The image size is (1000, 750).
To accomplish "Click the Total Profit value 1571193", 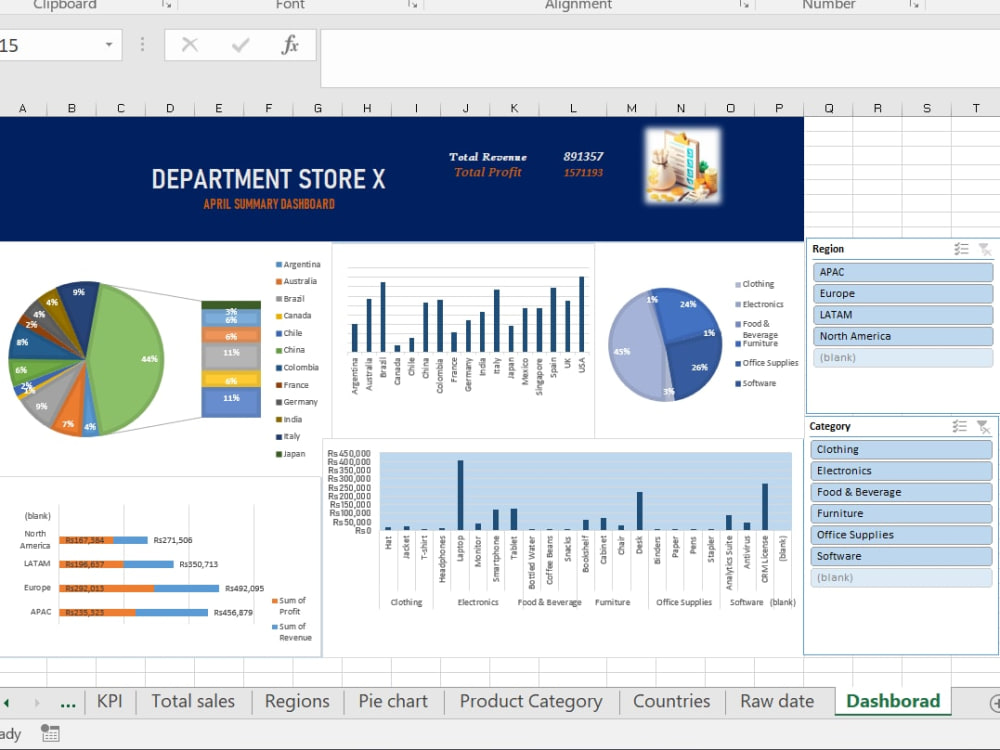I will point(583,172).
